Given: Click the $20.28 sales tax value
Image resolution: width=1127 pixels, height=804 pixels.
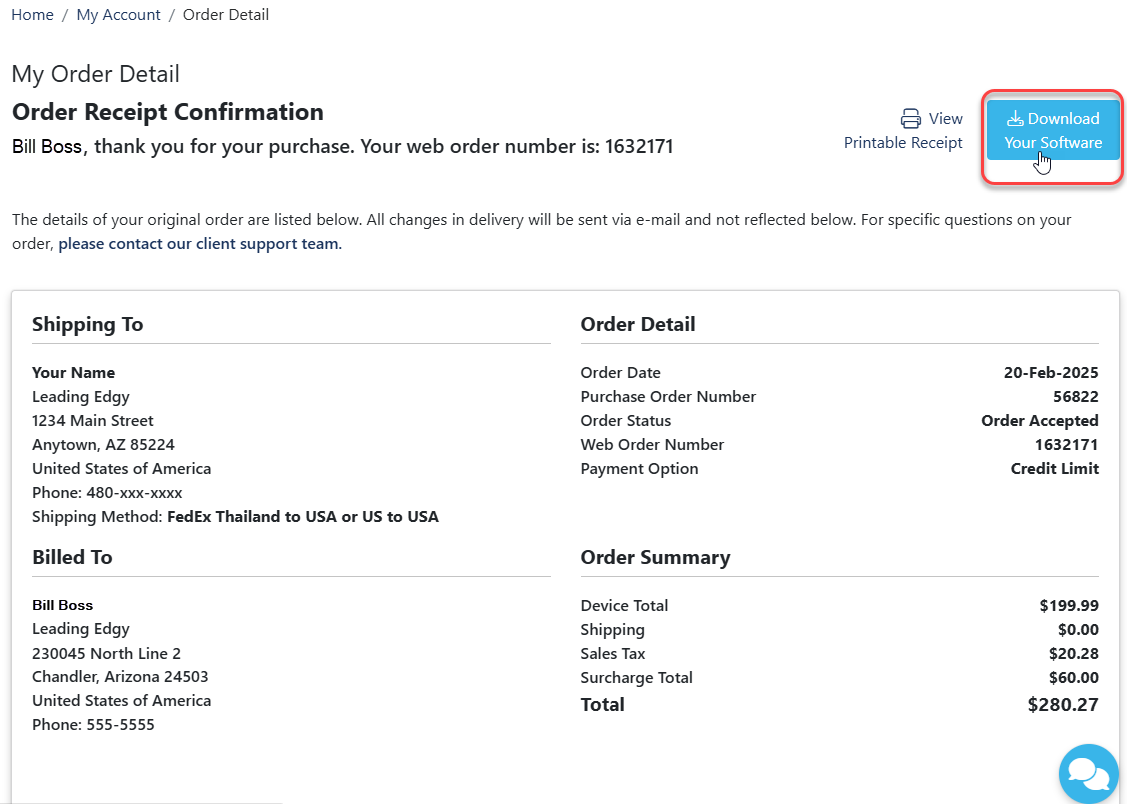Looking at the screenshot, I should point(1077,654).
